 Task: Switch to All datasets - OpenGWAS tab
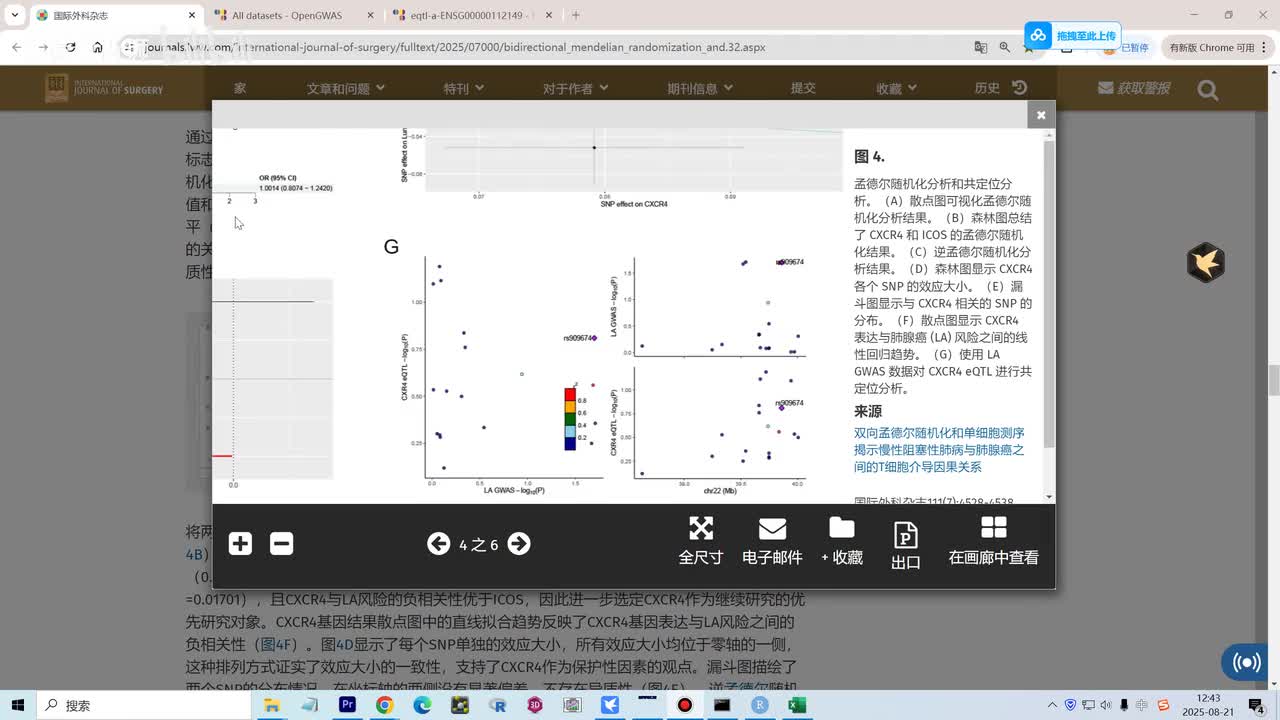[x=288, y=15]
